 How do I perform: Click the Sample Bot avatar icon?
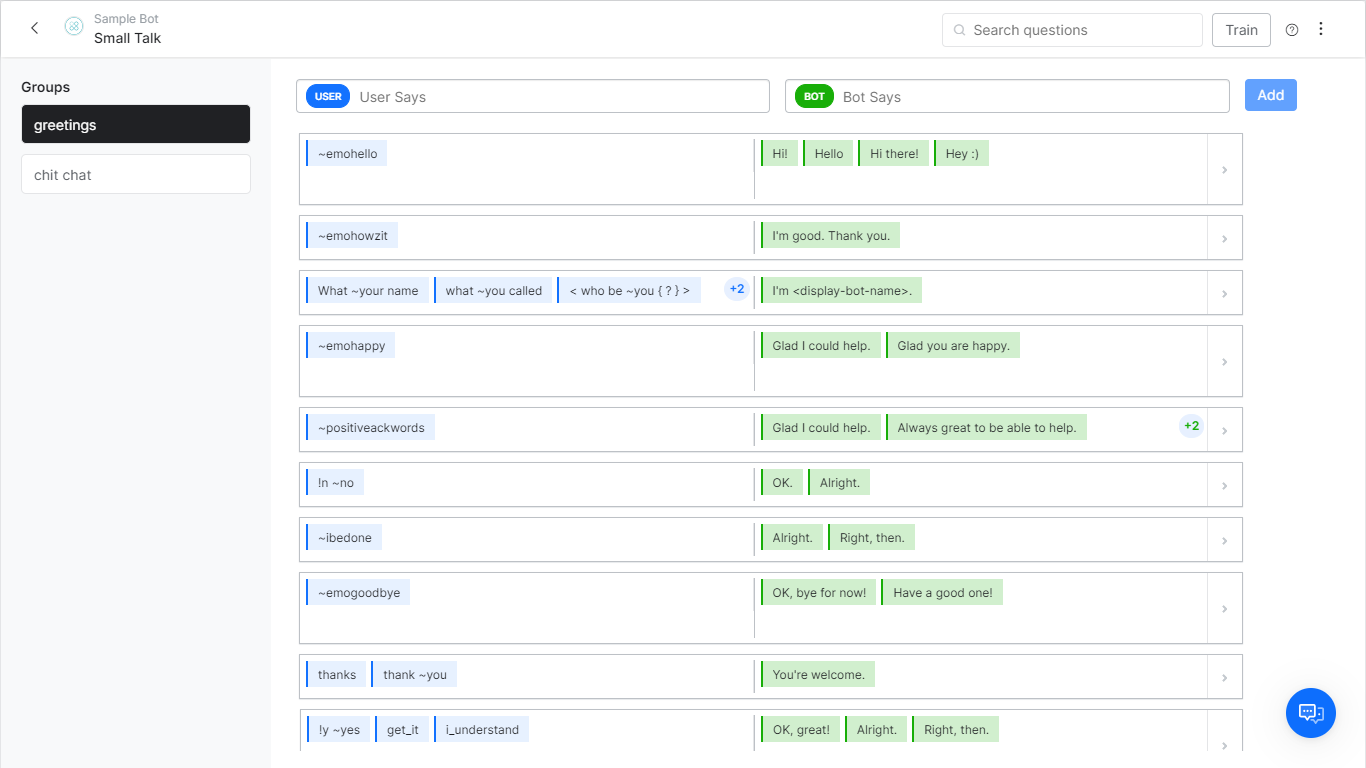click(74, 27)
